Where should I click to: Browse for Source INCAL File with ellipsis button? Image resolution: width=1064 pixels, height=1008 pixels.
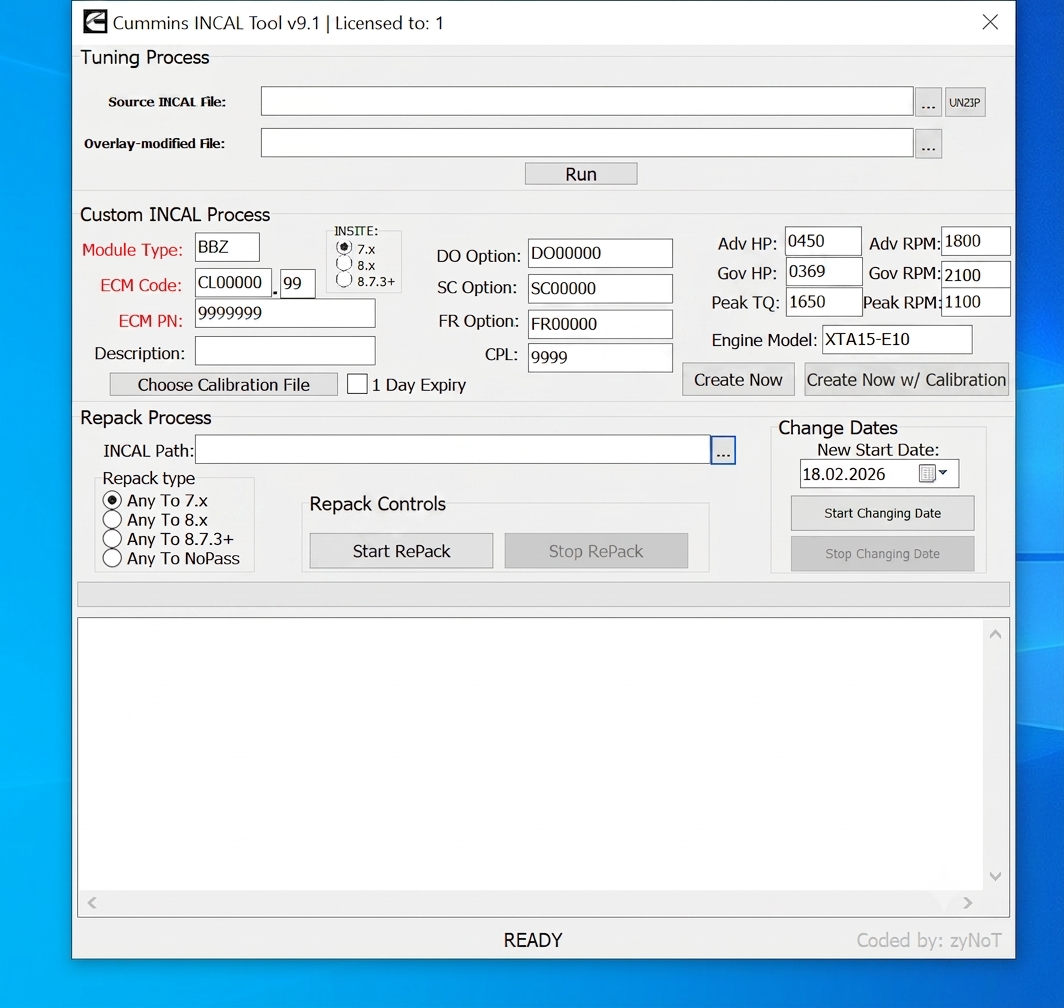click(x=928, y=102)
